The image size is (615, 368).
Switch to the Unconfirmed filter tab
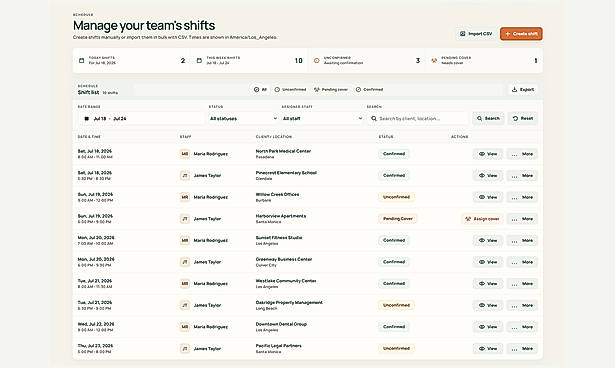point(290,89)
